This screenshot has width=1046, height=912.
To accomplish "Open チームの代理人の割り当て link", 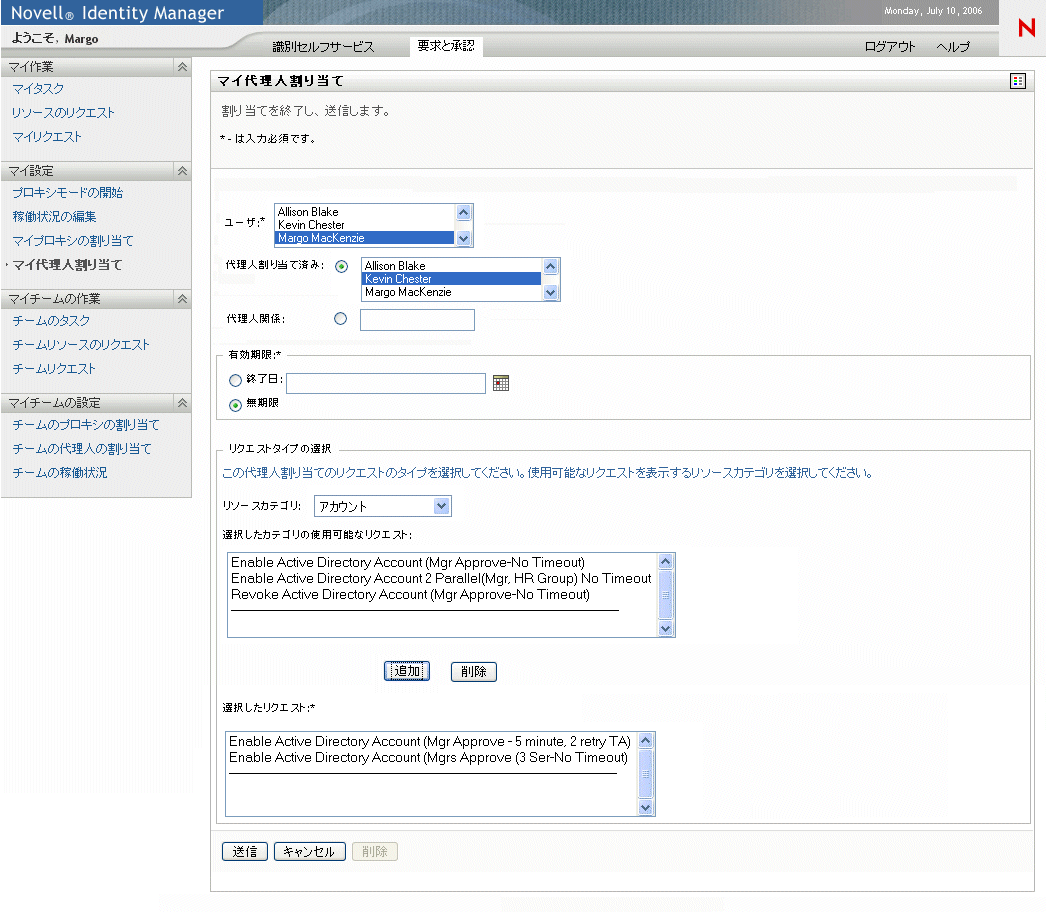I will coord(82,449).
